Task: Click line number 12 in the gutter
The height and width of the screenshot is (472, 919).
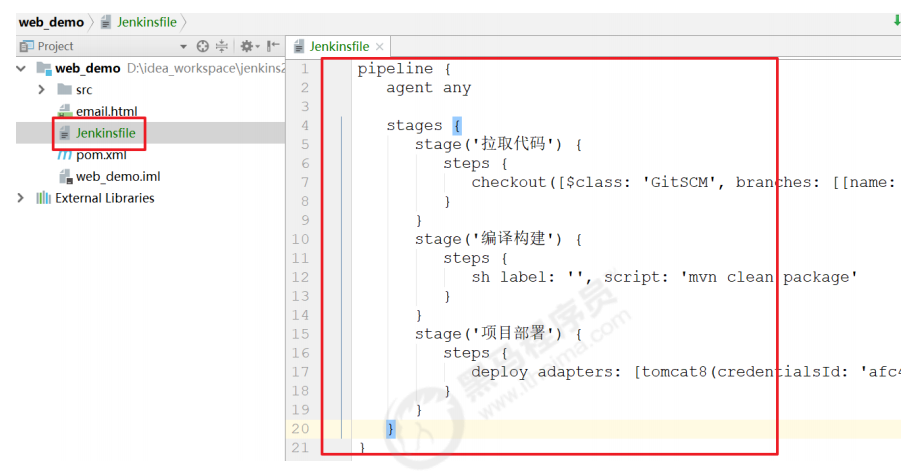Action: pos(300,277)
